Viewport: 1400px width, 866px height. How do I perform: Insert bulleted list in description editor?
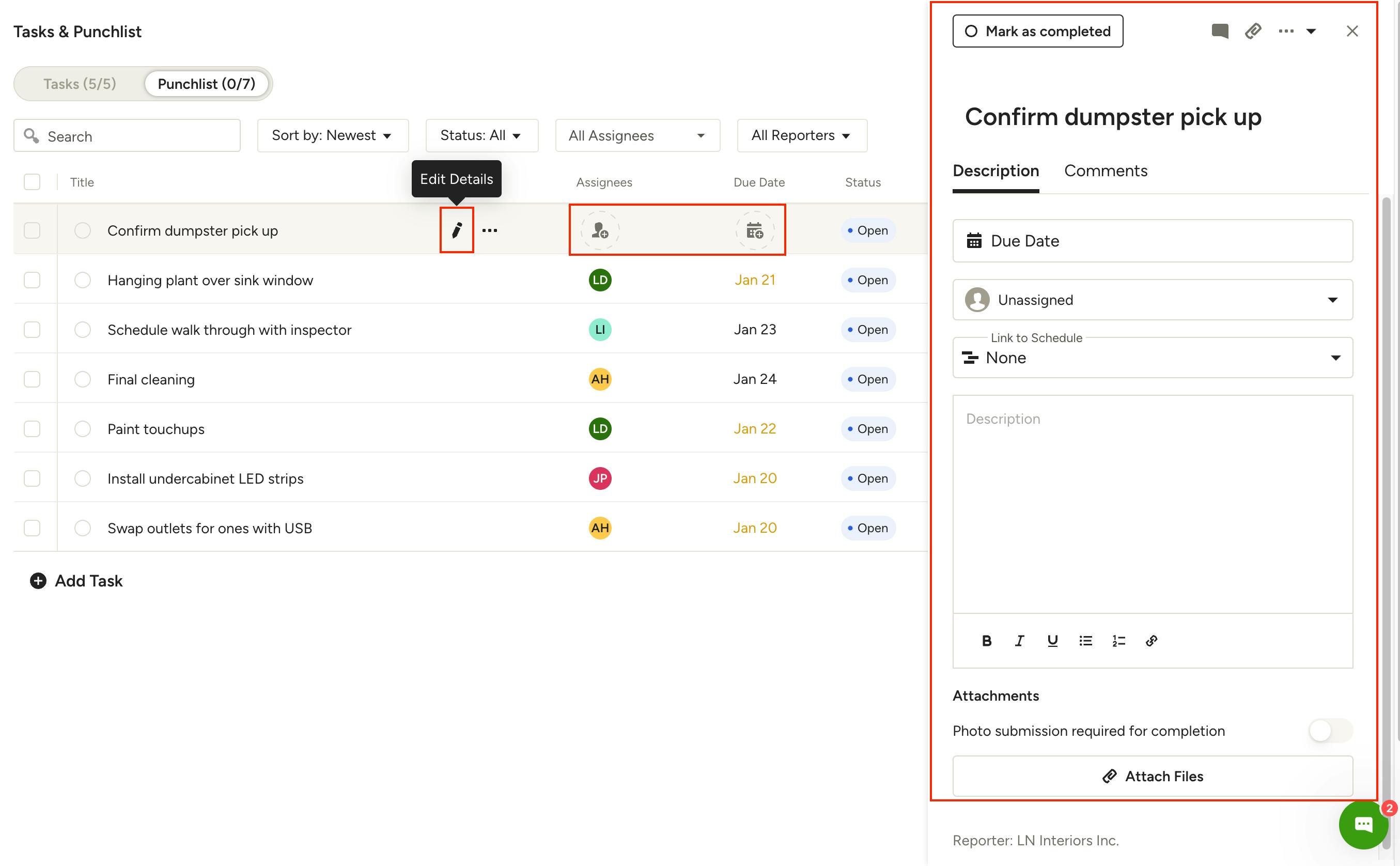click(1085, 641)
